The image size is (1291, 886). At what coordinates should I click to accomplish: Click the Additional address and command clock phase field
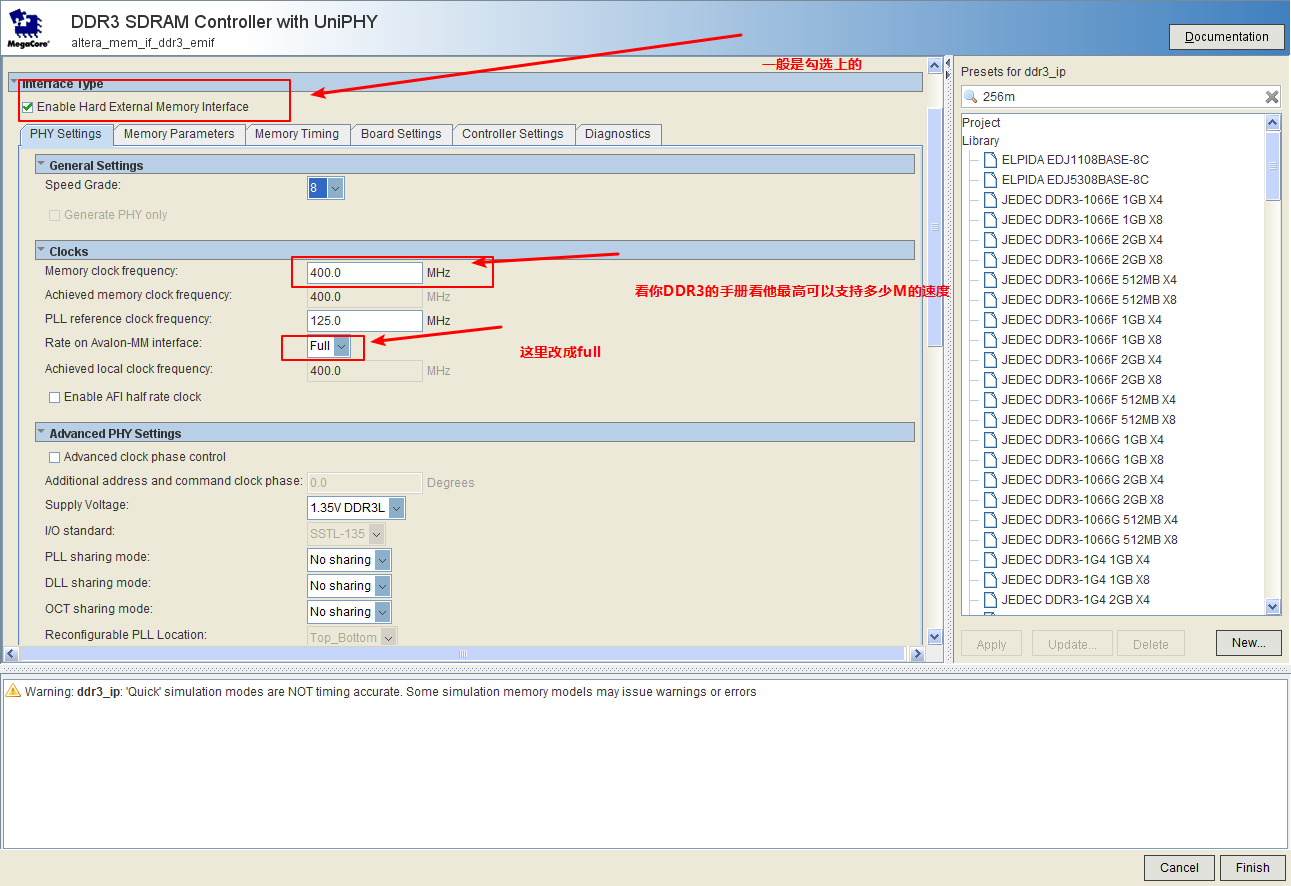[x=365, y=483]
